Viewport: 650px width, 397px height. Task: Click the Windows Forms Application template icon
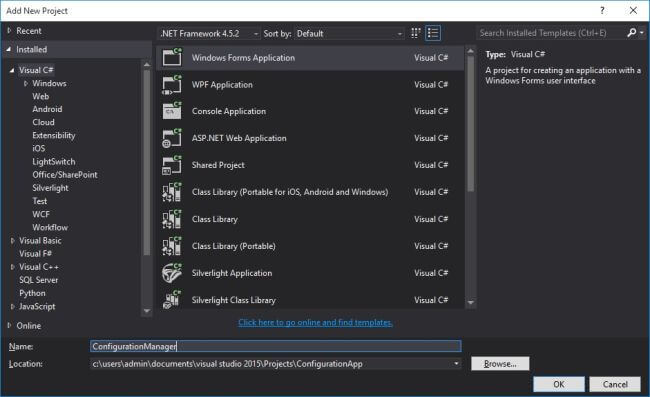point(172,57)
